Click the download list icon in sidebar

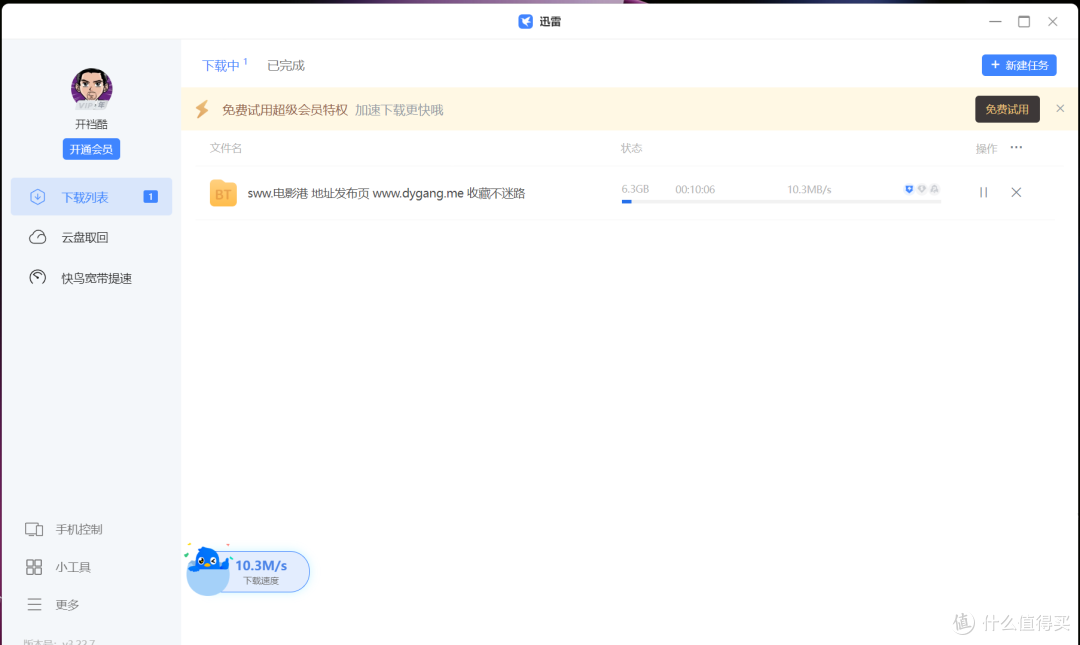pyautogui.click(x=37, y=197)
